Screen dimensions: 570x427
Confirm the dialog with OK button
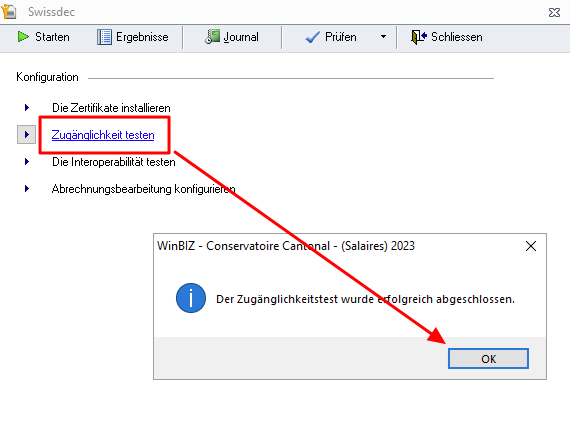point(488,359)
